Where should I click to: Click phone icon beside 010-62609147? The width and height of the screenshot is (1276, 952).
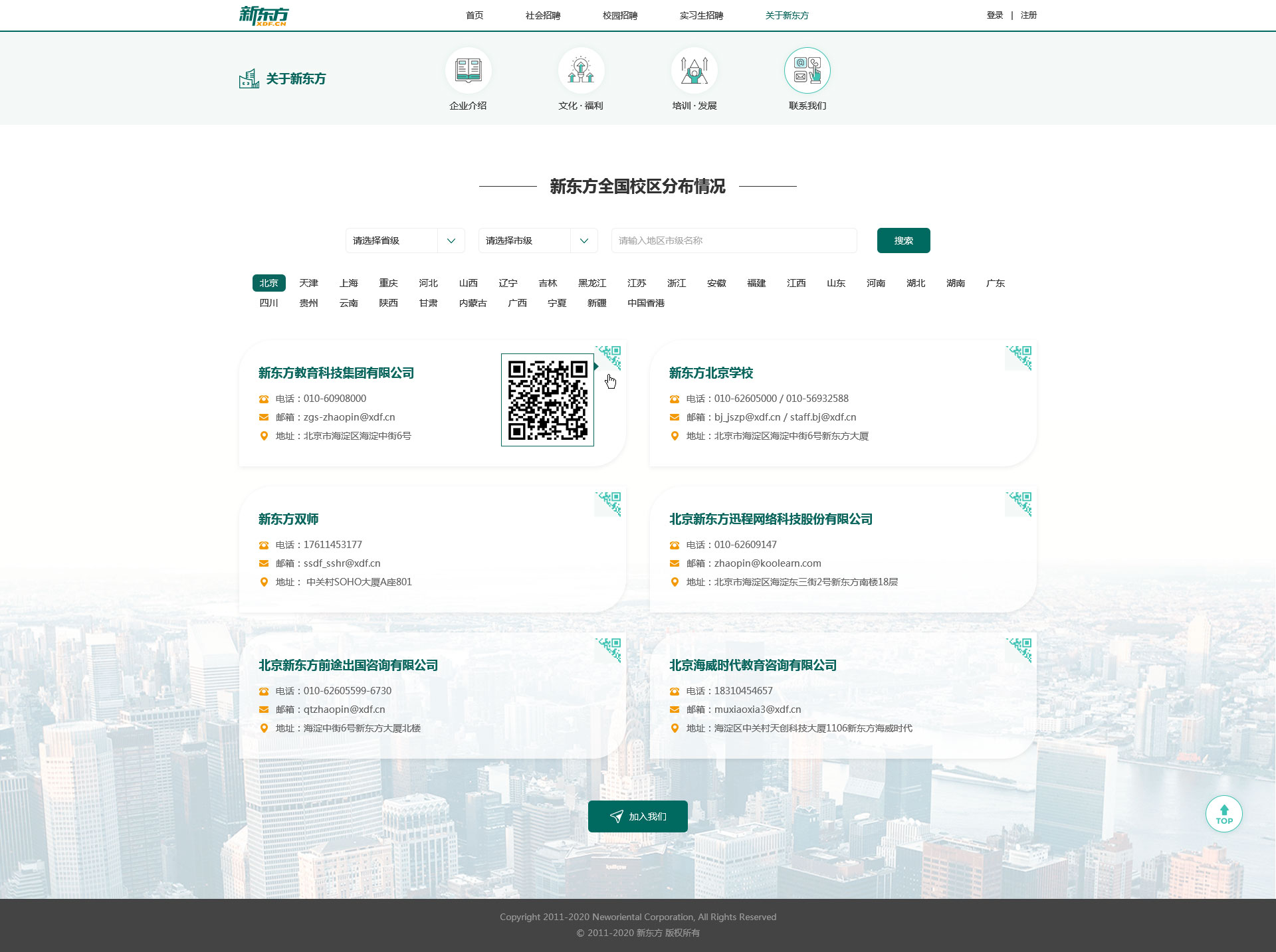click(x=675, y=545)
